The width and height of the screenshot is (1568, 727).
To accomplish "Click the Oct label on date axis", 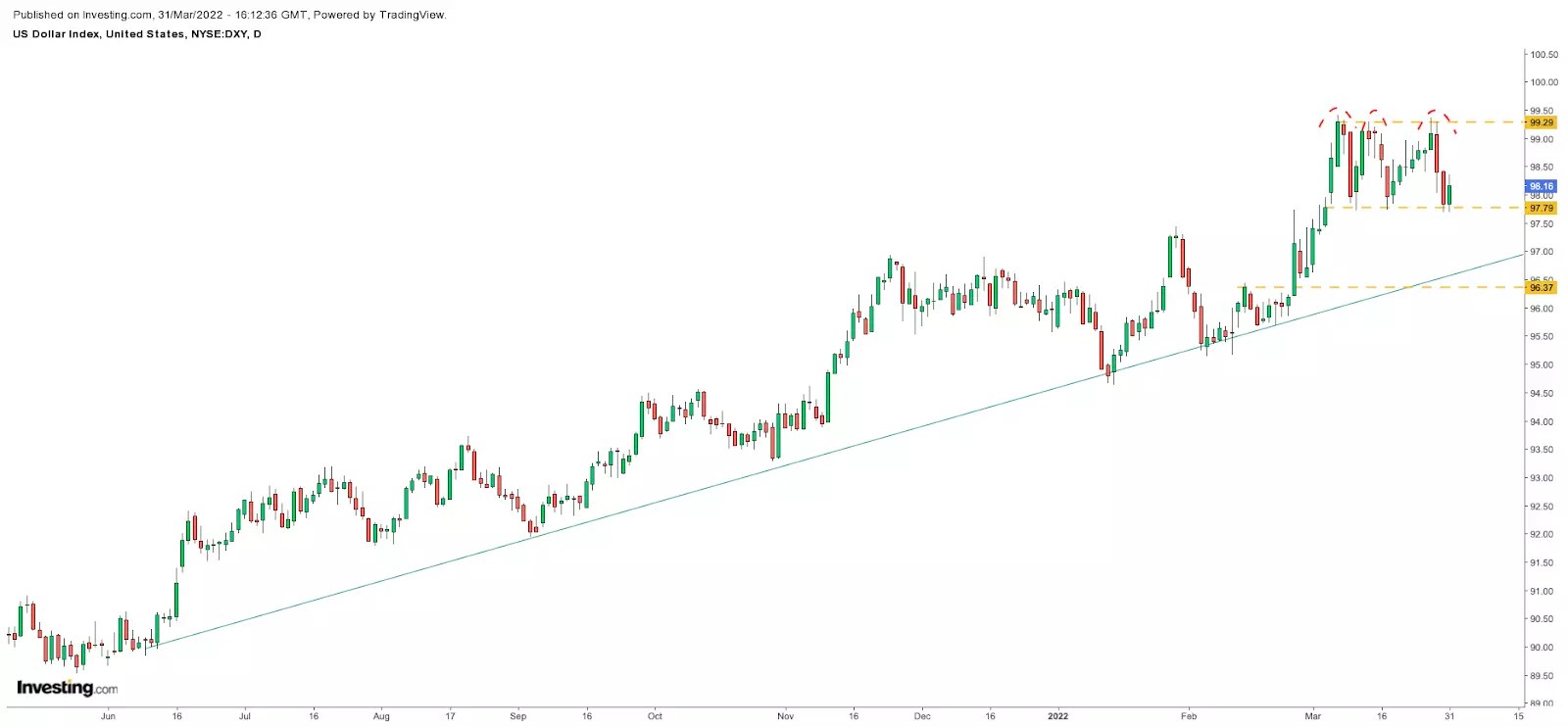I will pos(655,716).
